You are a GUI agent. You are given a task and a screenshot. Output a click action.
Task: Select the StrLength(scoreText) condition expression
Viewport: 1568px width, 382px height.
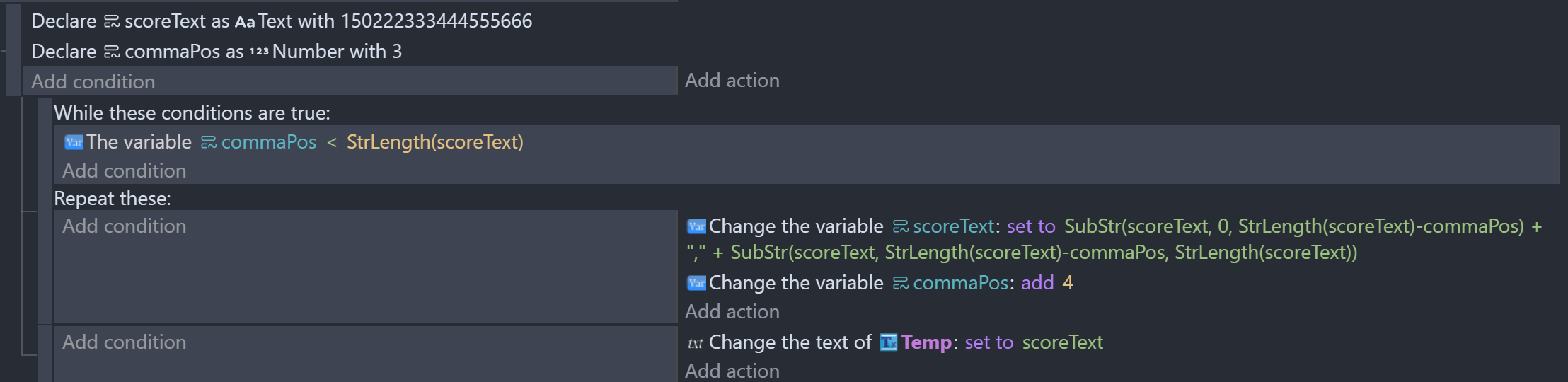(x=435, y=142)
